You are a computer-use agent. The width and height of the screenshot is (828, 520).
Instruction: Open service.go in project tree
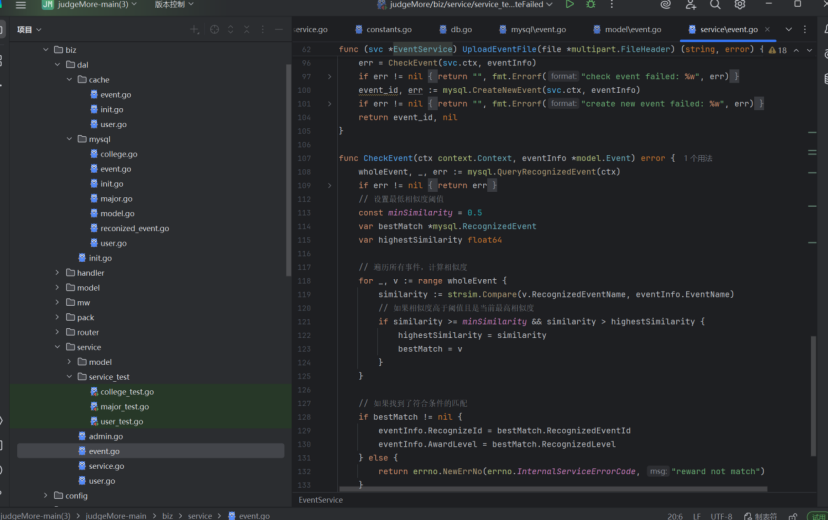[101, 466]
